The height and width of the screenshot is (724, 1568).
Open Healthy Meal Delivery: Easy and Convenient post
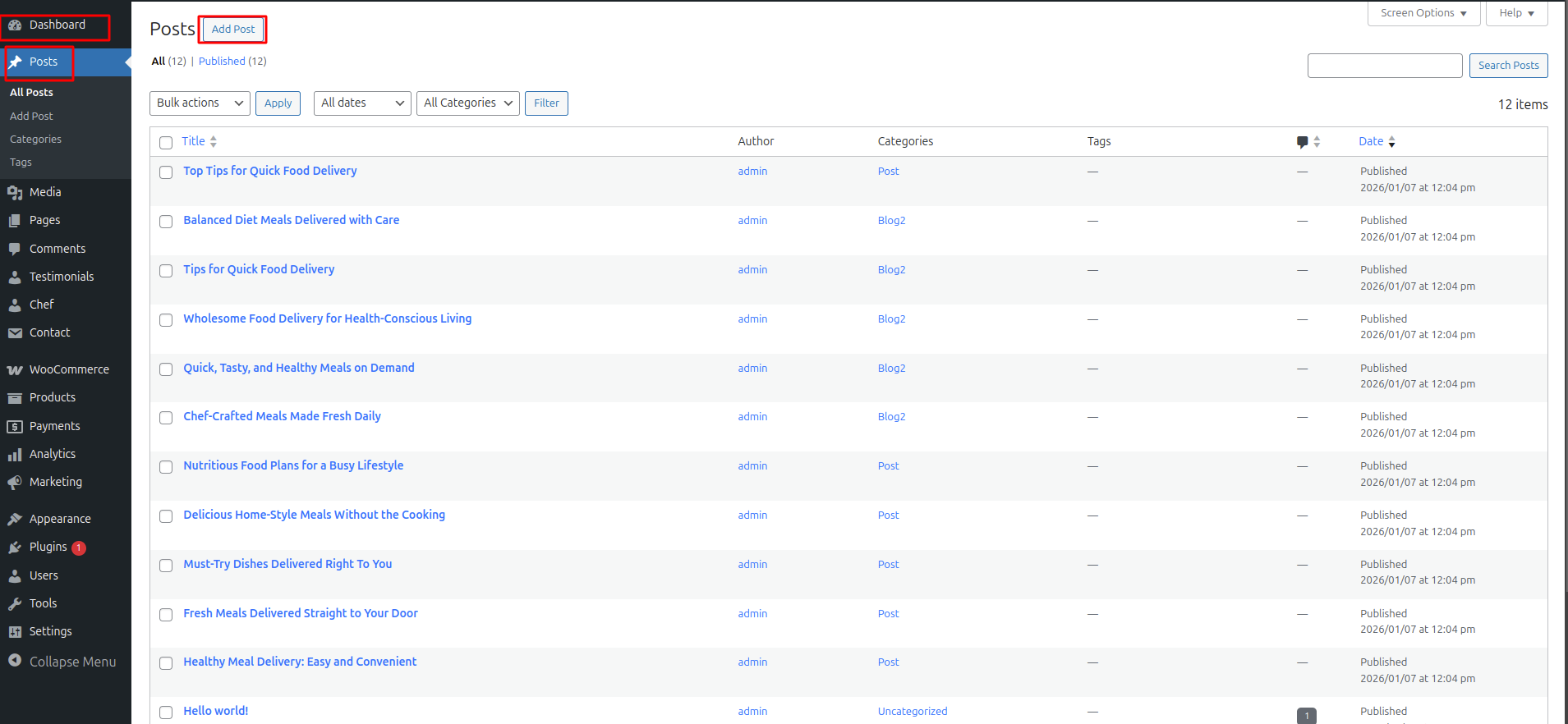coord(300,662)
